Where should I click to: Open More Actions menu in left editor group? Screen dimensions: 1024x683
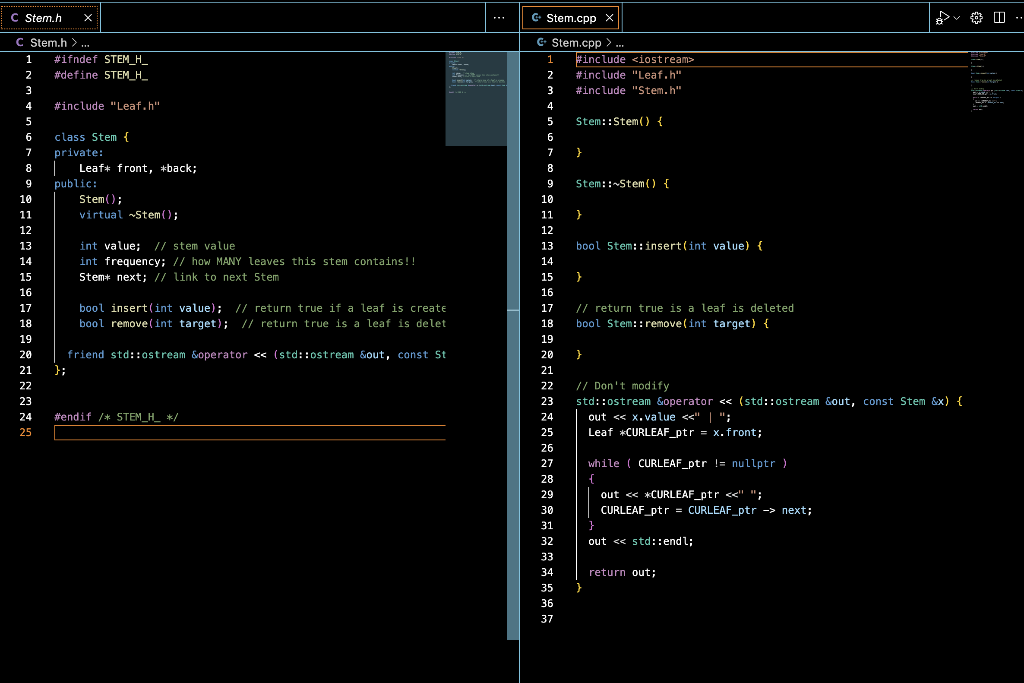(x=499, y=18)
